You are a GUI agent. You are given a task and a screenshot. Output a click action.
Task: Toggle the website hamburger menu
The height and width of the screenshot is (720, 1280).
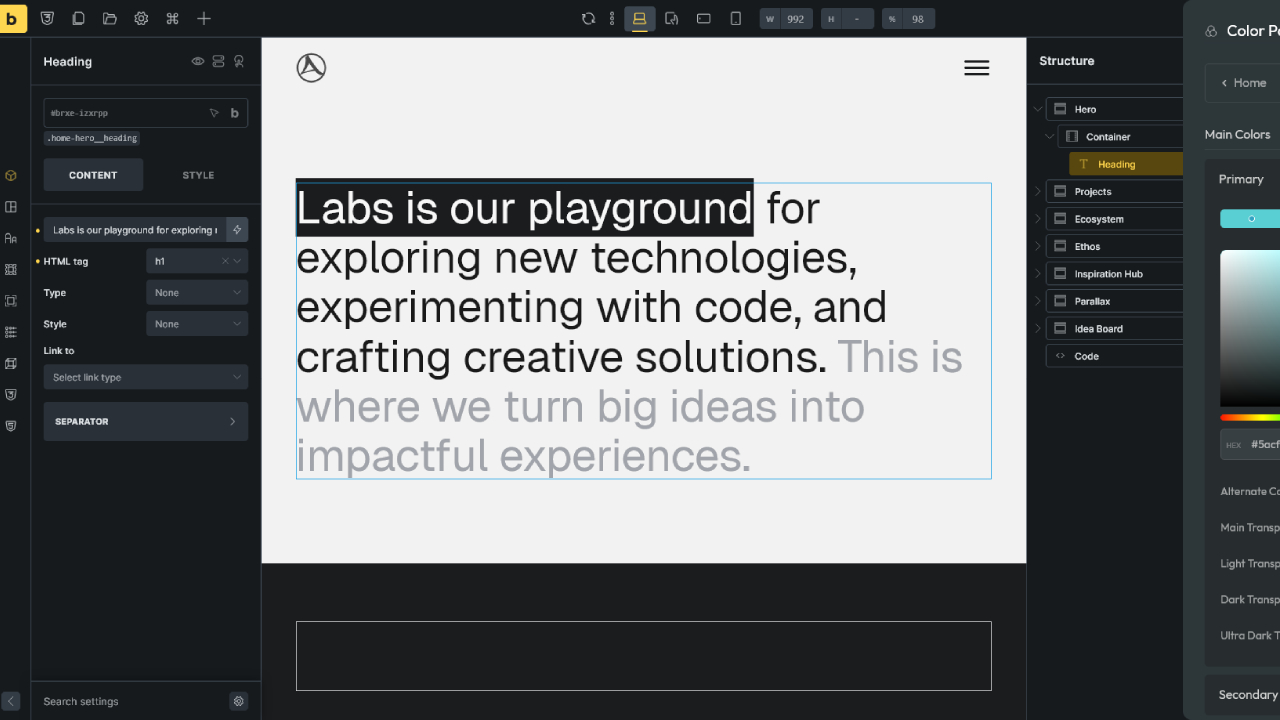coord(977,68)
